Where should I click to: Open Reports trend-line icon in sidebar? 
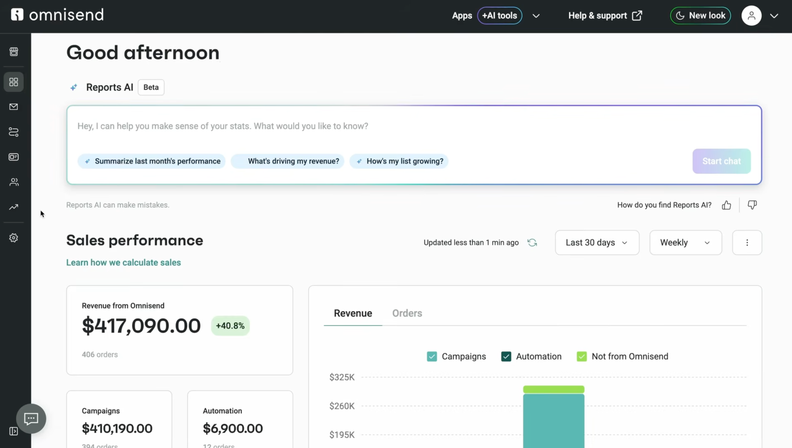point(14,207)
